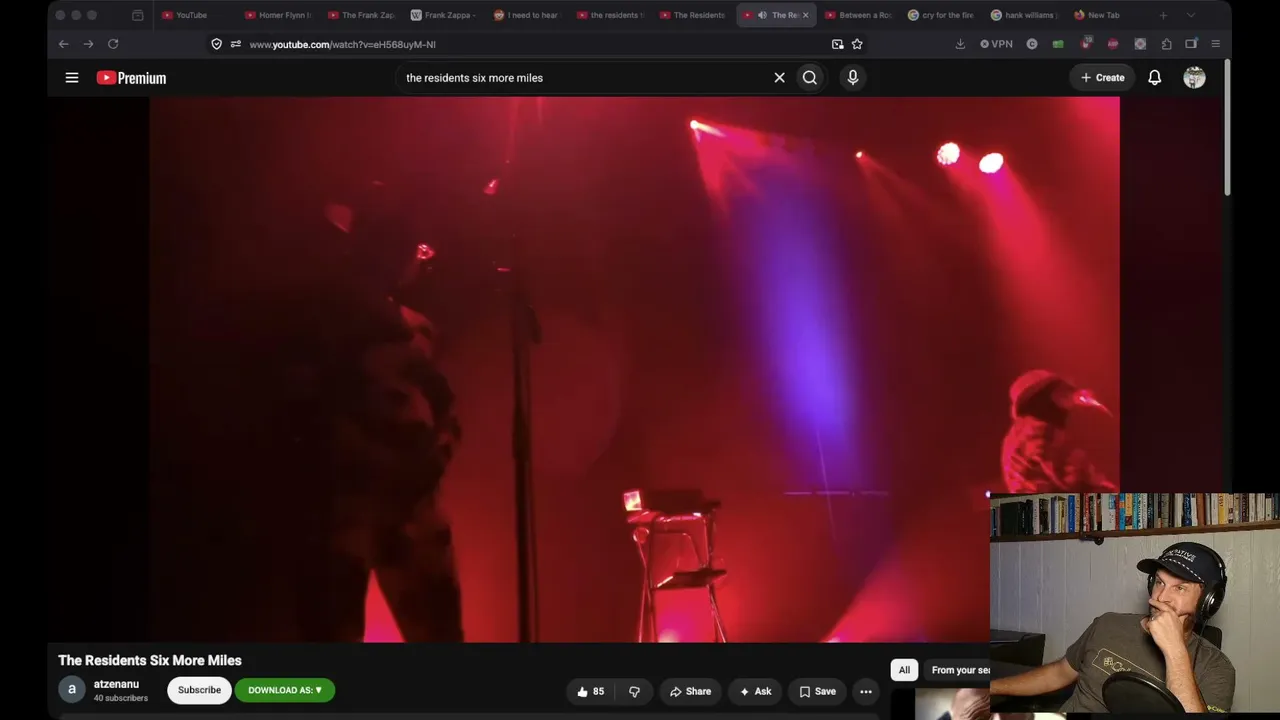Screen dimensions: 1280x720
Task: Open browser application menu
Action: point(1216,44)
